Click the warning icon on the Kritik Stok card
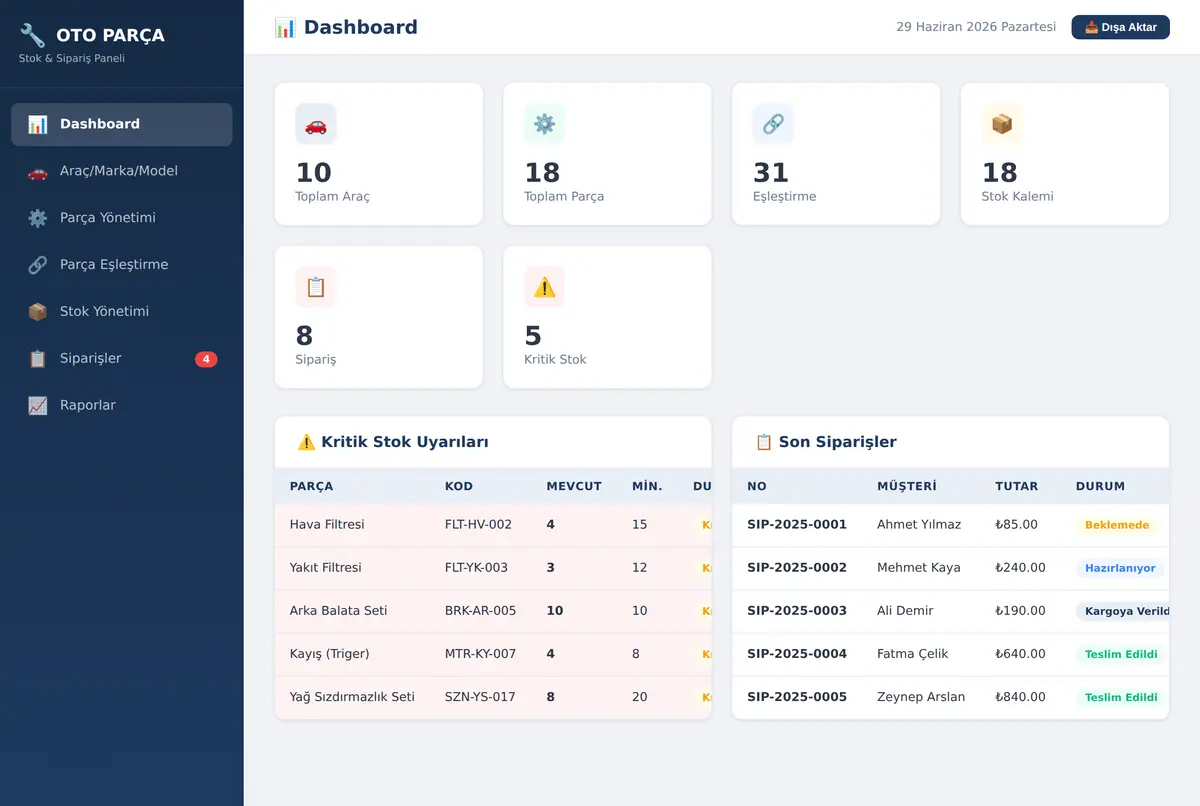1200x806 pixels. point(544,287)
